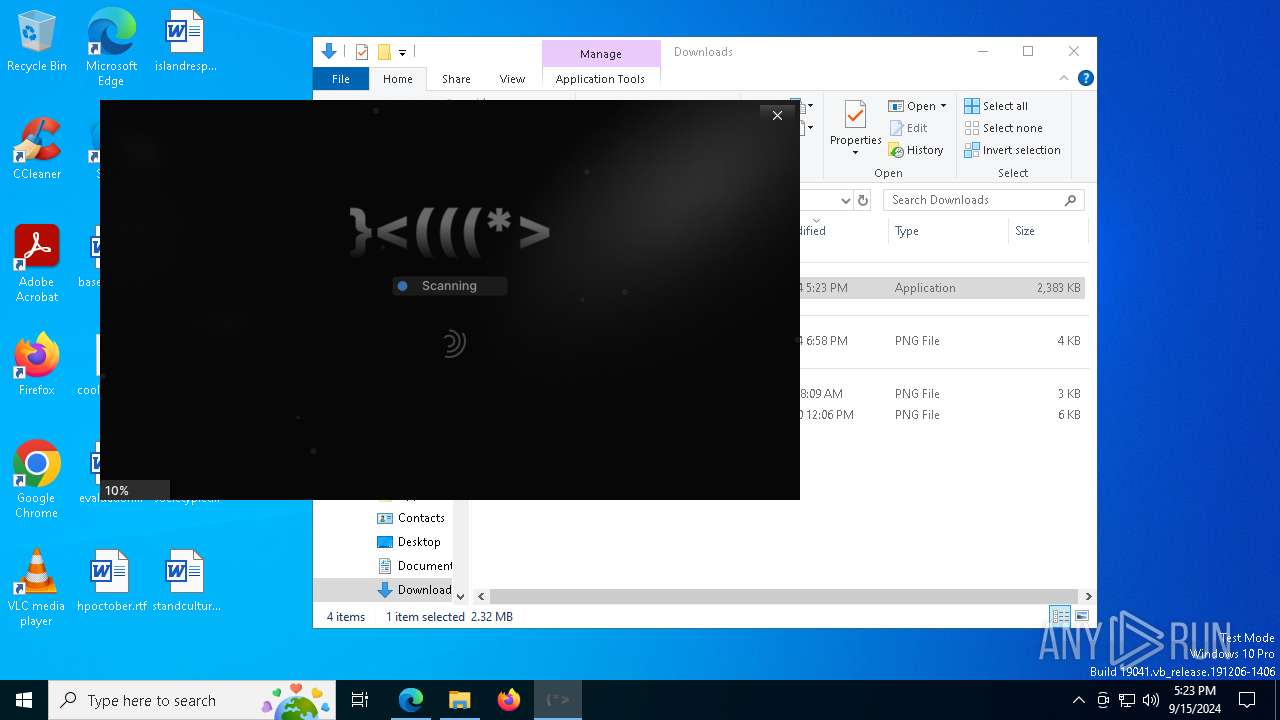Select standcultur... Word file on desktop
Screen dimensions: 1280x720
(x=186, y=580)
